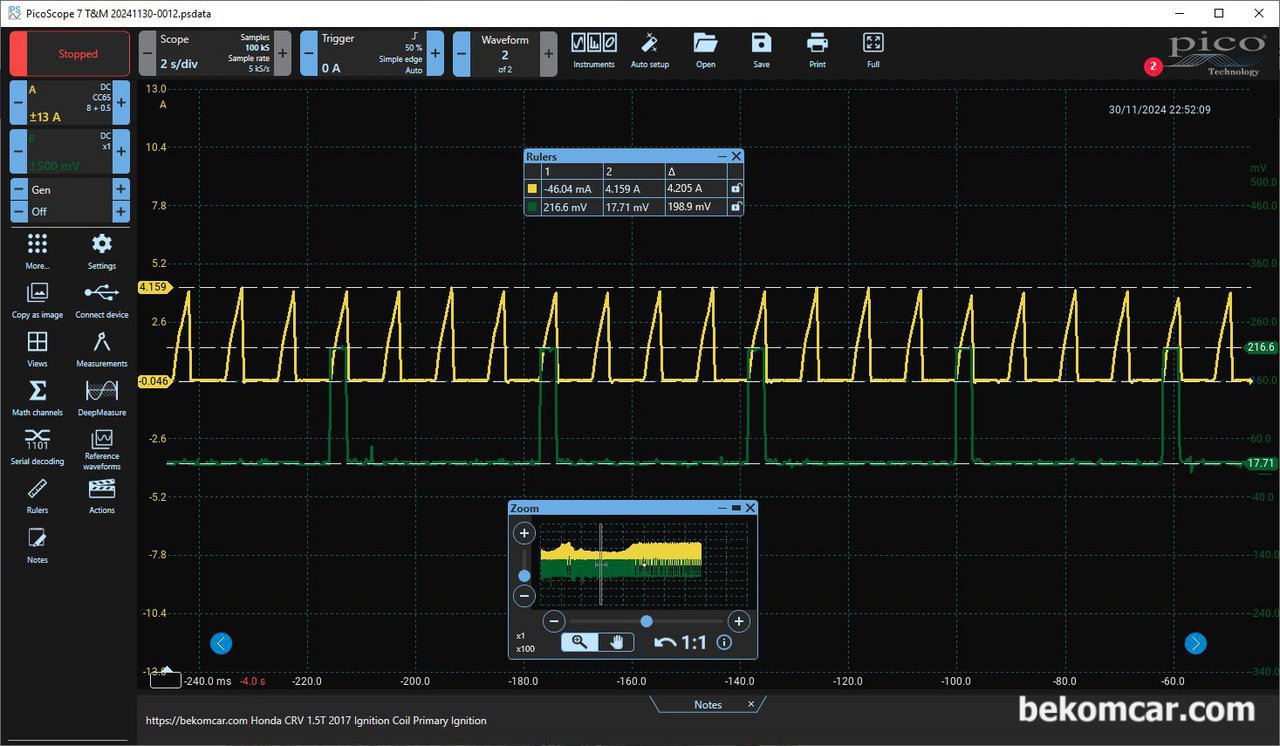
Task: Click the Open folder icon
Action: 706,49
